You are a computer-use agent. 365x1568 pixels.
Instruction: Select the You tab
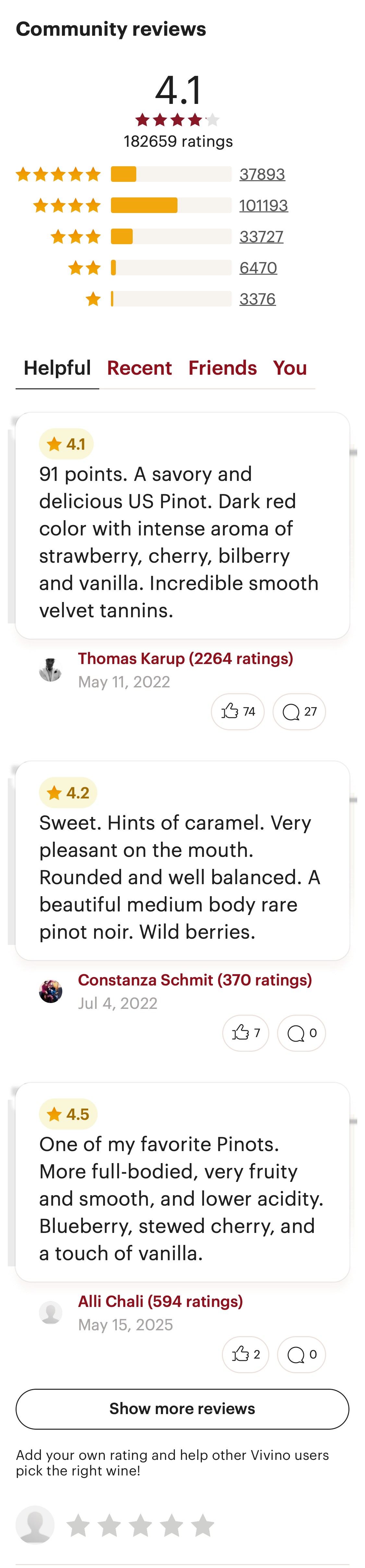[290, 368]
